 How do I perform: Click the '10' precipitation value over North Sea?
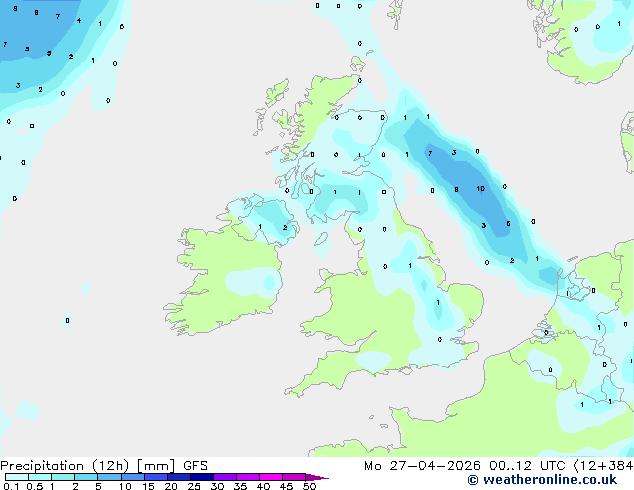pos(480,189)
